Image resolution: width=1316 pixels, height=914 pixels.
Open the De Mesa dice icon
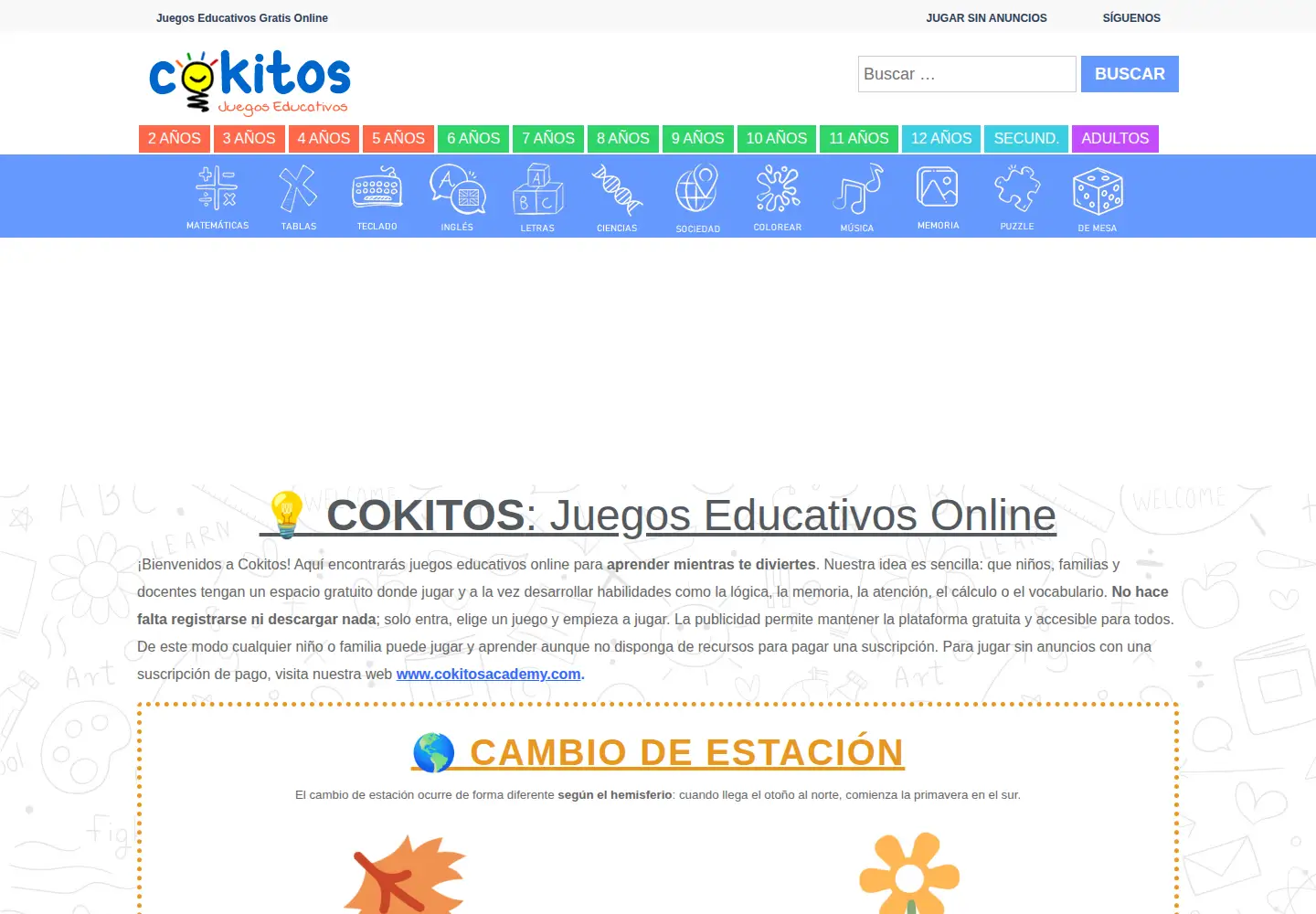pyautogui.click(x=1098, y=197)
